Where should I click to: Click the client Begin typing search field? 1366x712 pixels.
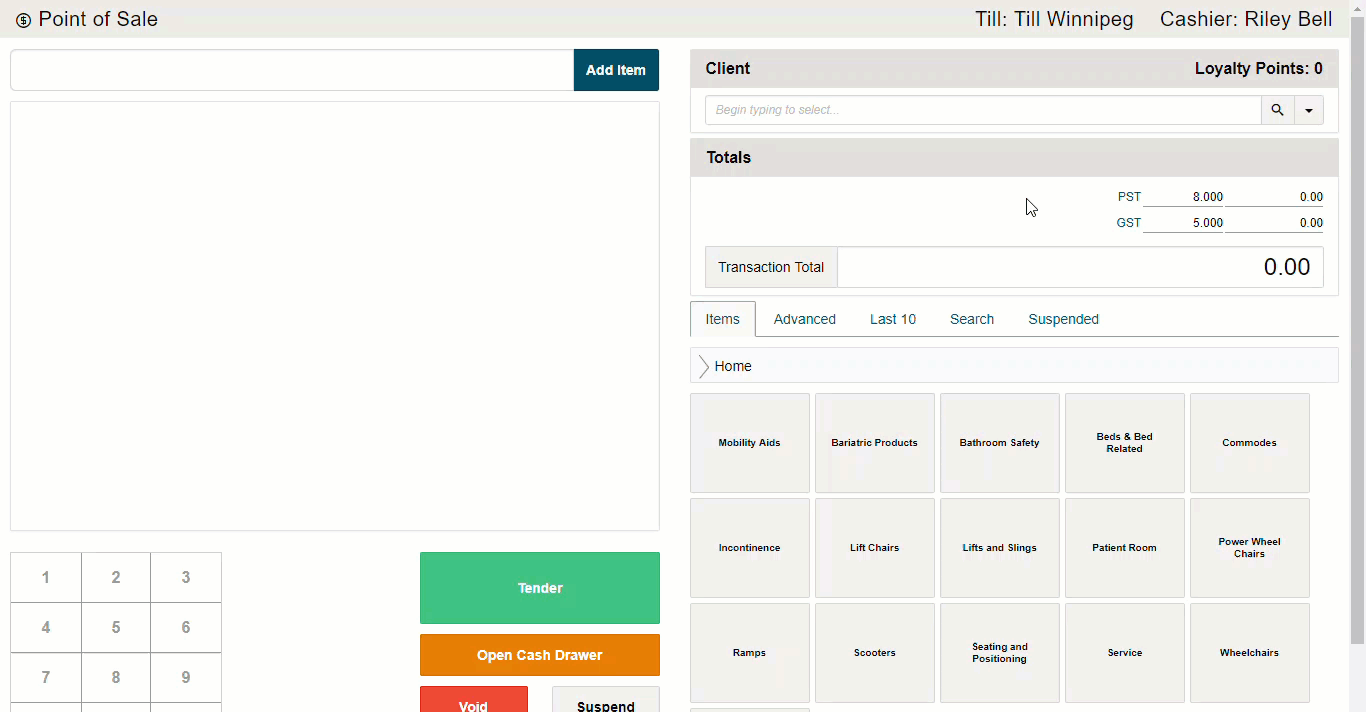tap(983, 110)
